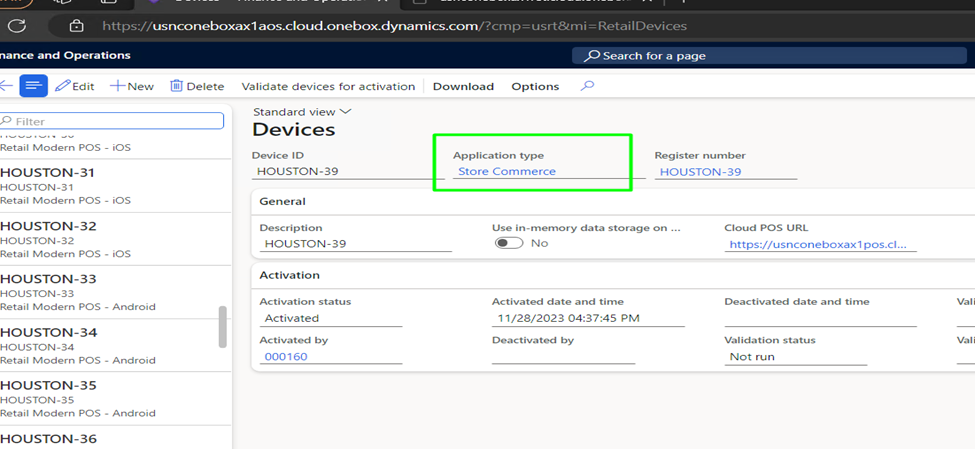Select HOUSTON-33 in the device list
975x449 pixels.
(116, 292)
